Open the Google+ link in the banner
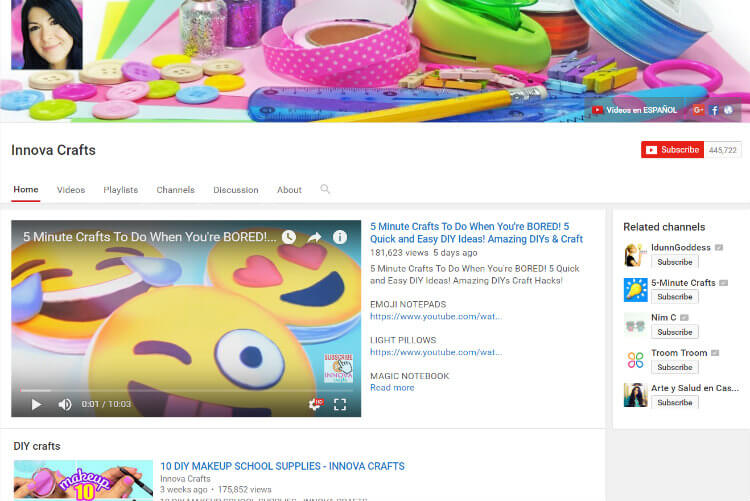750x501 pixels. pos(698,110)
